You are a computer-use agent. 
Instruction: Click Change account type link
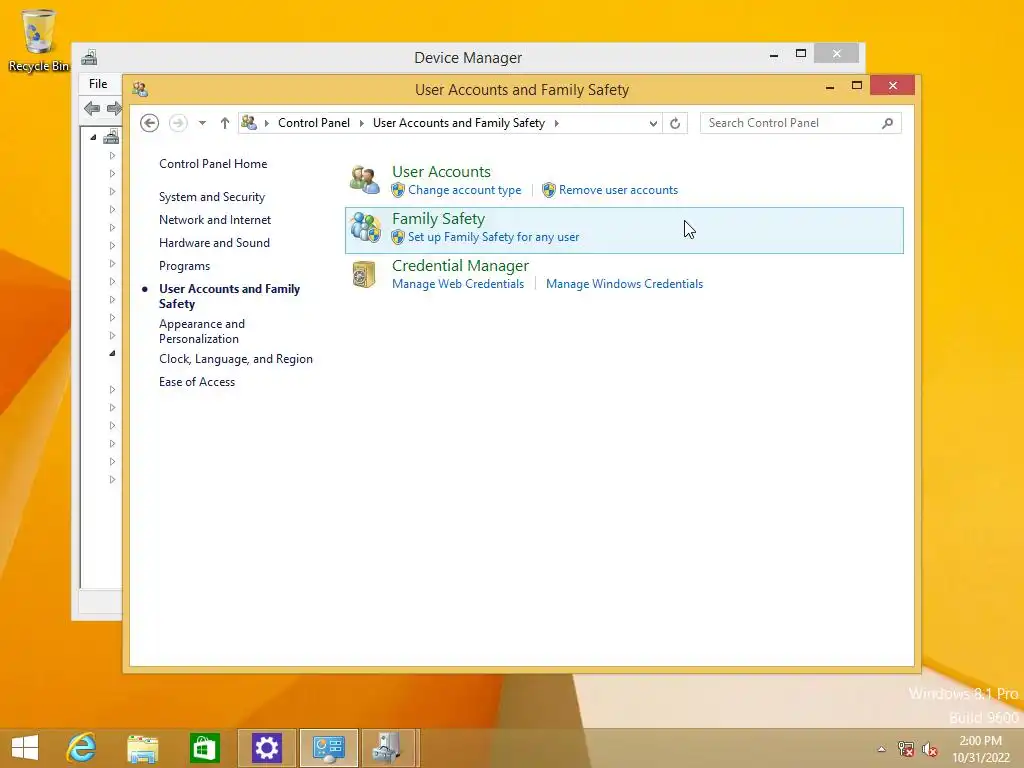pos(464,190)
